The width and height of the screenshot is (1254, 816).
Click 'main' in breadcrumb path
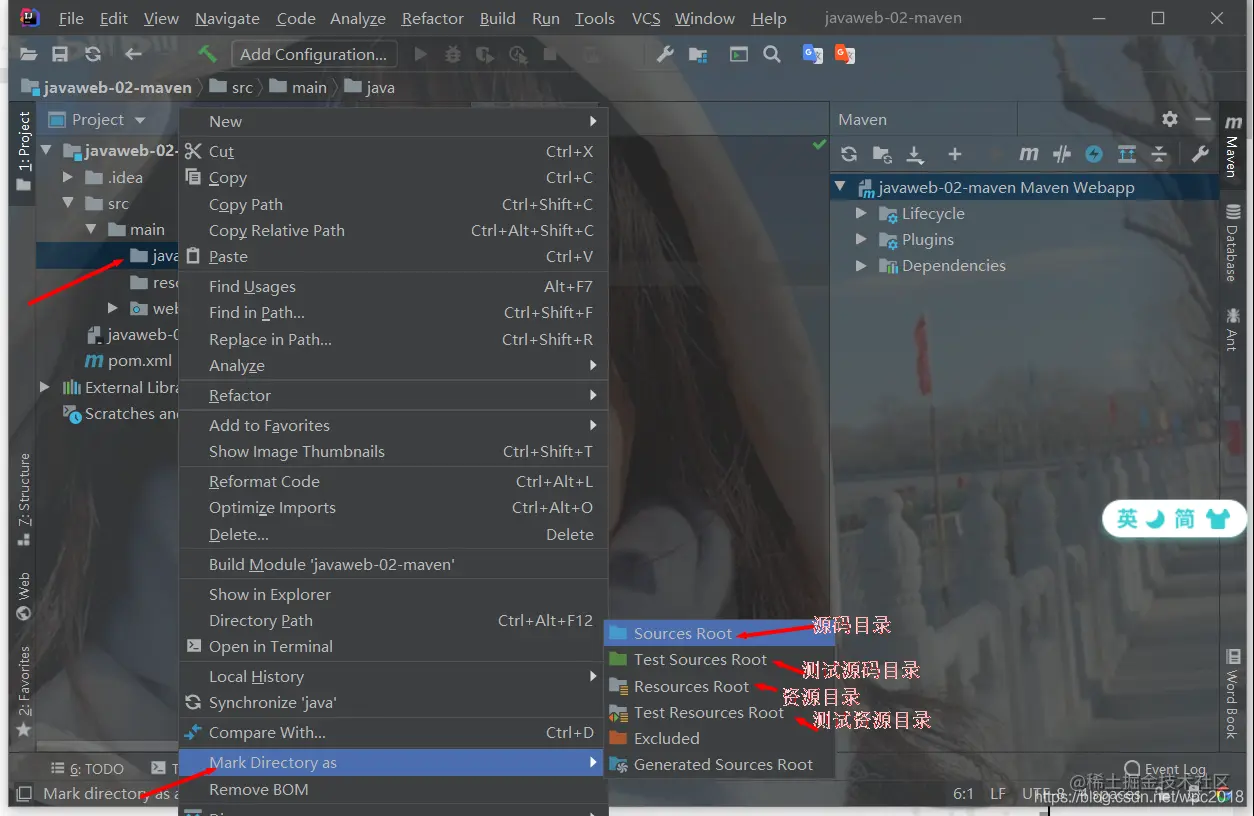309,88
